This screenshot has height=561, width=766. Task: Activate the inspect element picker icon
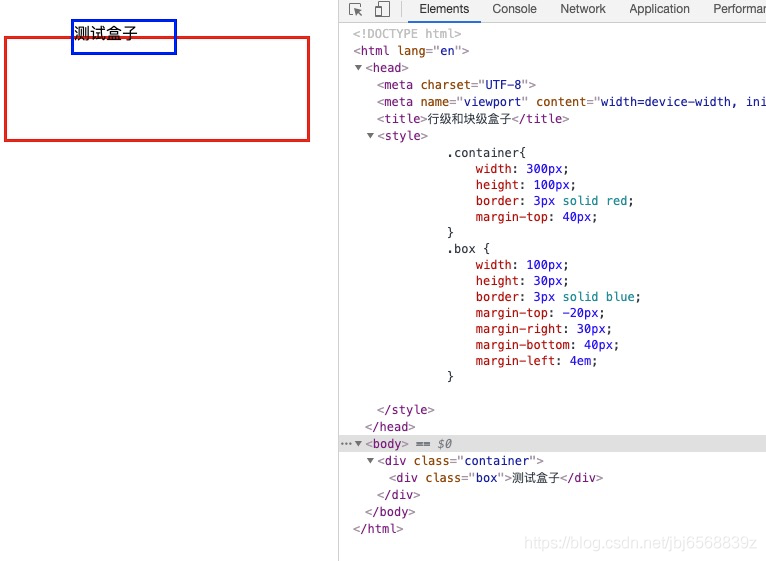tap(356, 9)
